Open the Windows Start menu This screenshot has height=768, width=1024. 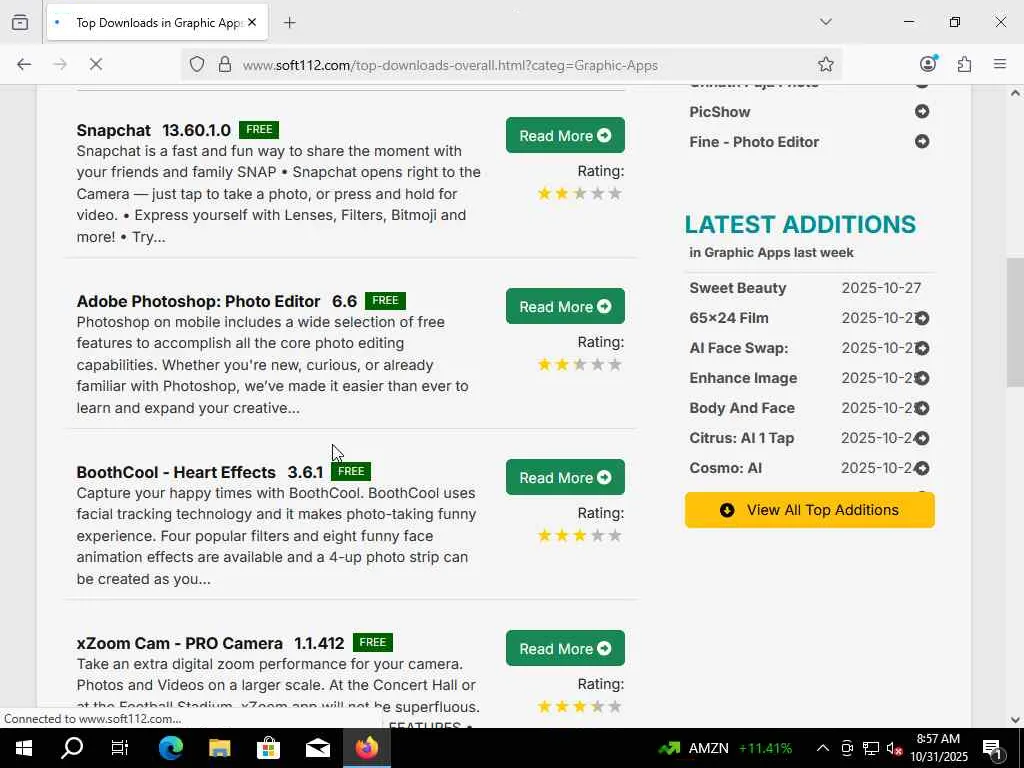pos(24,748)
